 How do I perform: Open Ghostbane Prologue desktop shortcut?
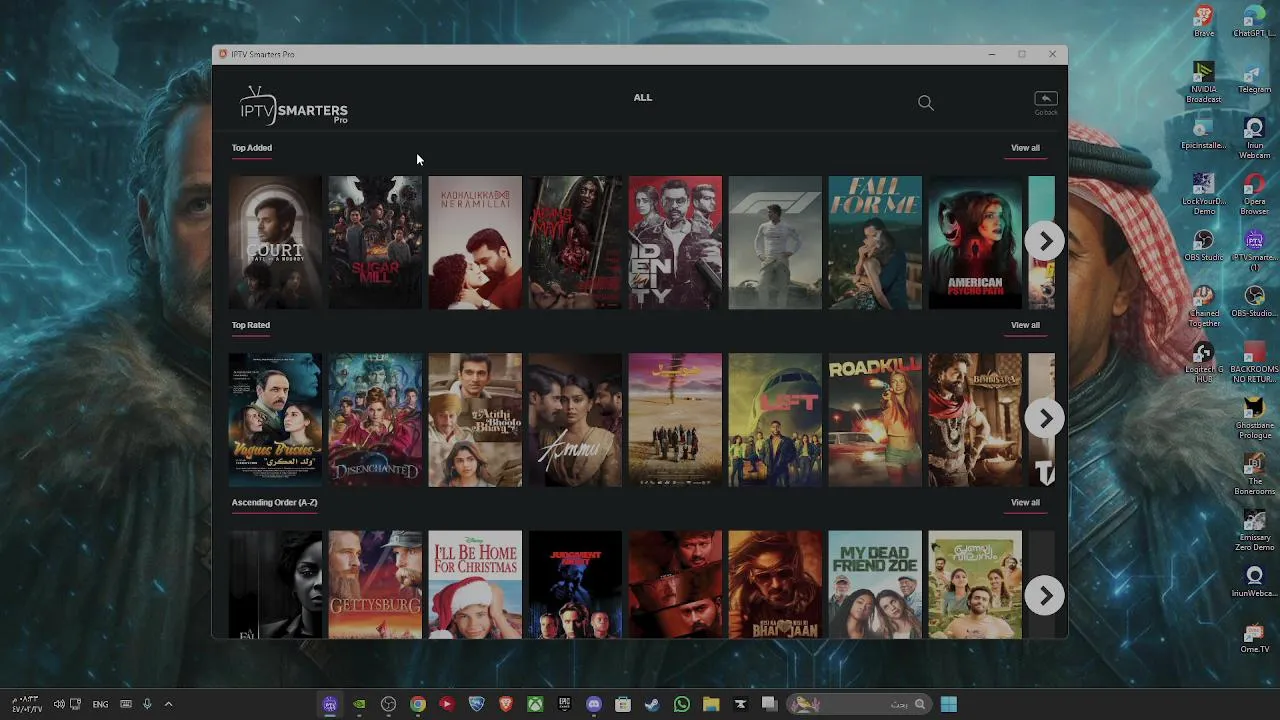click(1254, 418)
